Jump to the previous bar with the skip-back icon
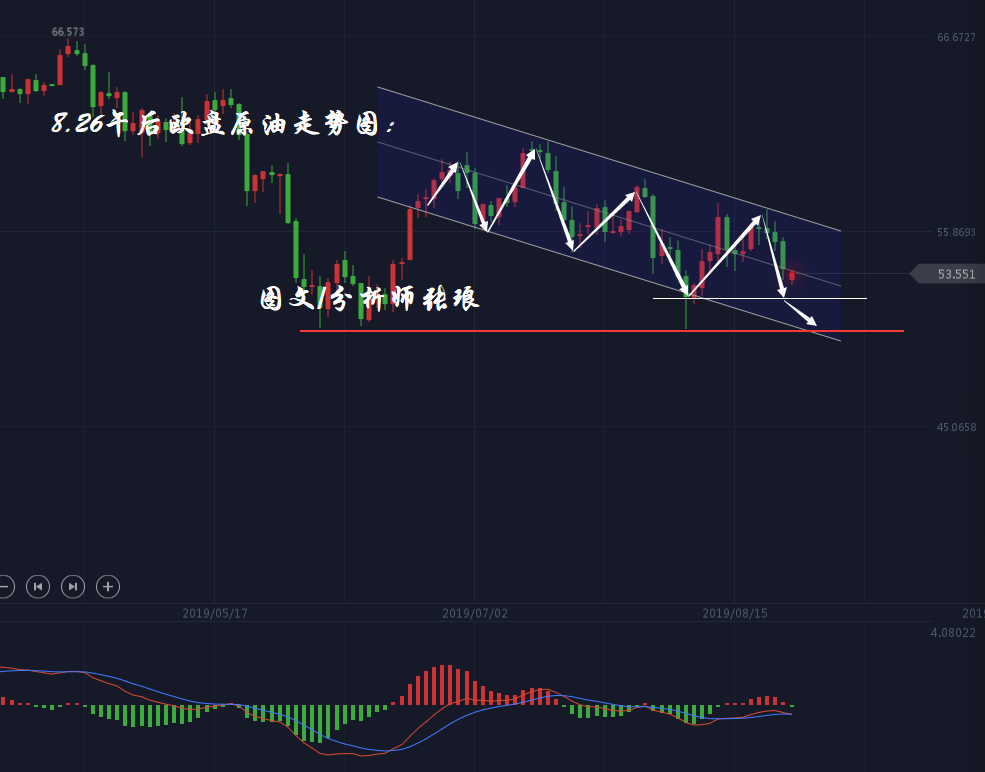 [x=38, y=587]
